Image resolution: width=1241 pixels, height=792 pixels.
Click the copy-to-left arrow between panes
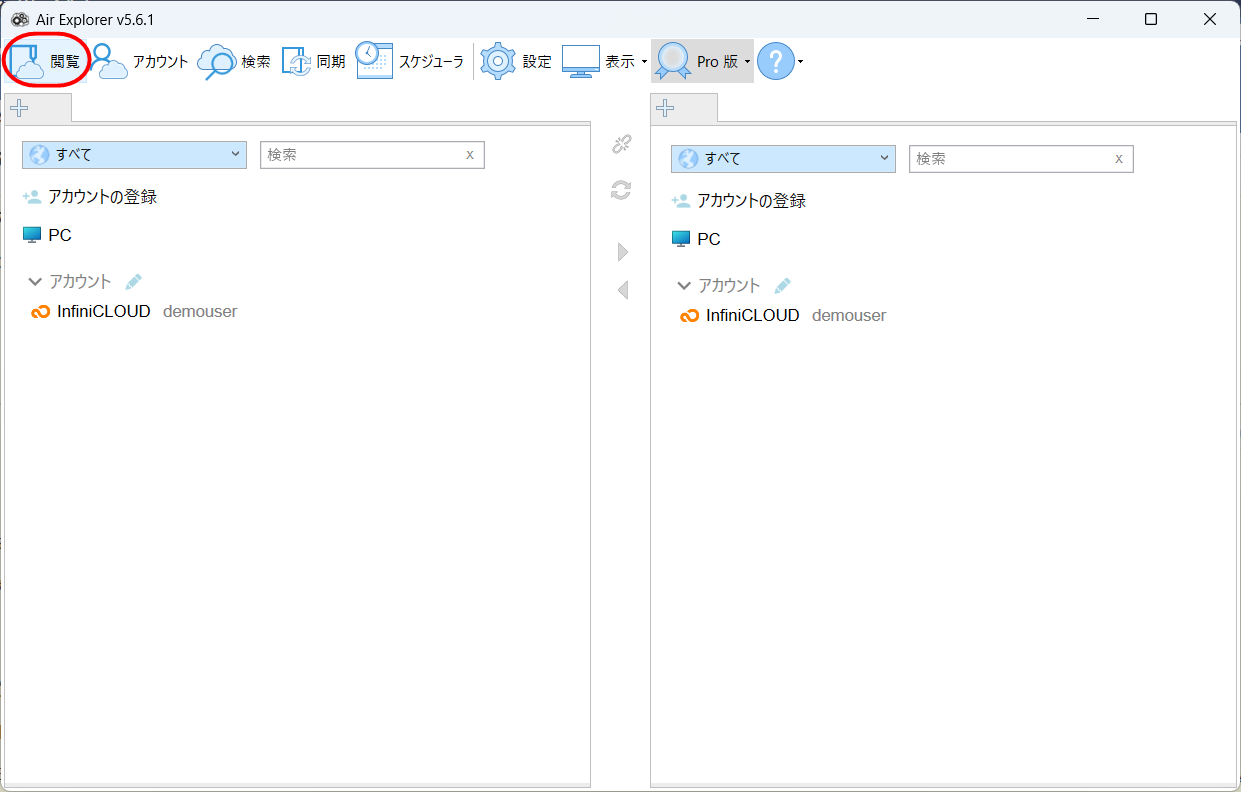623,290
